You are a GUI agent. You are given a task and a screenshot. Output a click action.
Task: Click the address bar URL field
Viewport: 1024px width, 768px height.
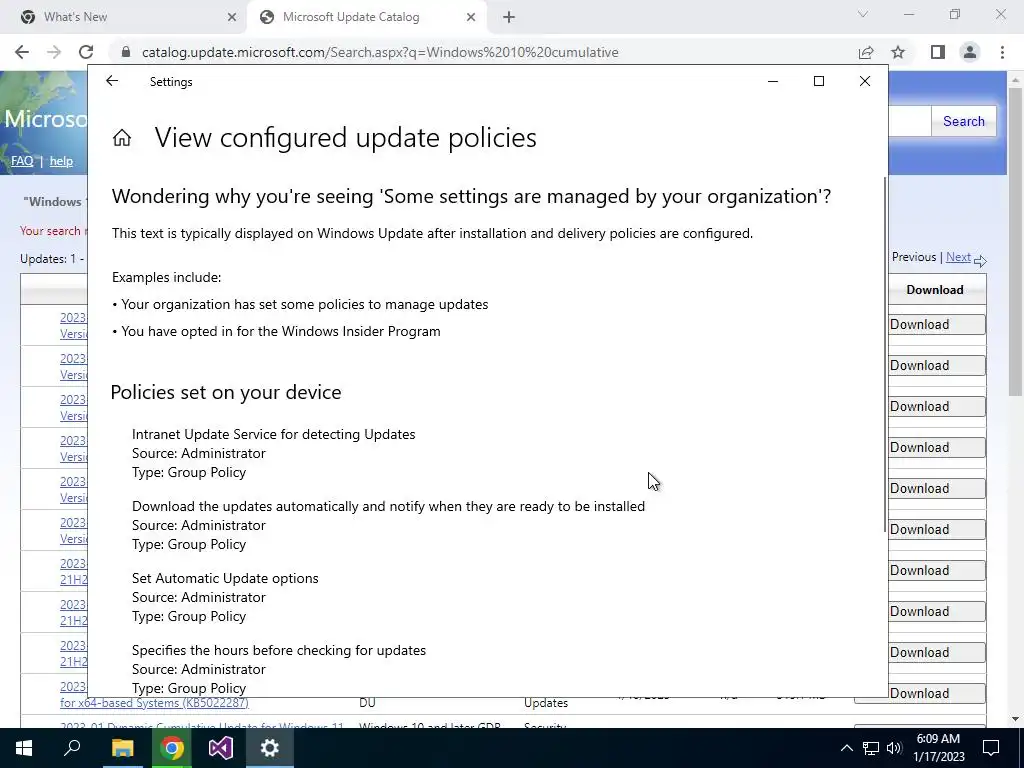click(x=483, y=52)
